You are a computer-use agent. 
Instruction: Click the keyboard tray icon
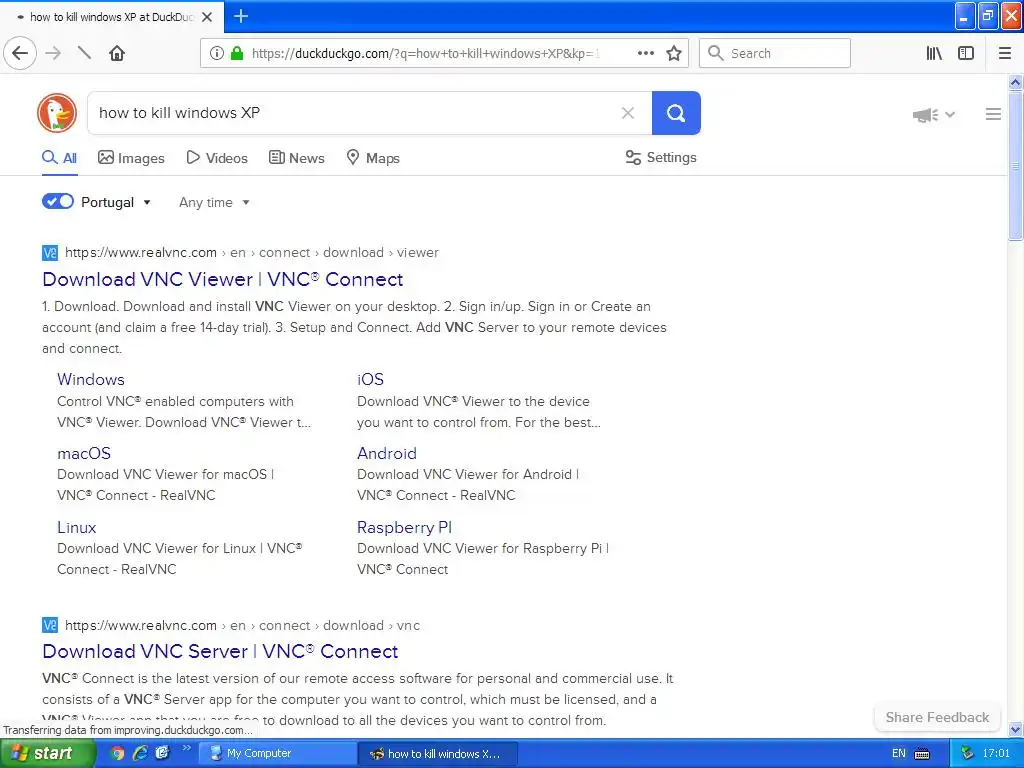point(922,754)
